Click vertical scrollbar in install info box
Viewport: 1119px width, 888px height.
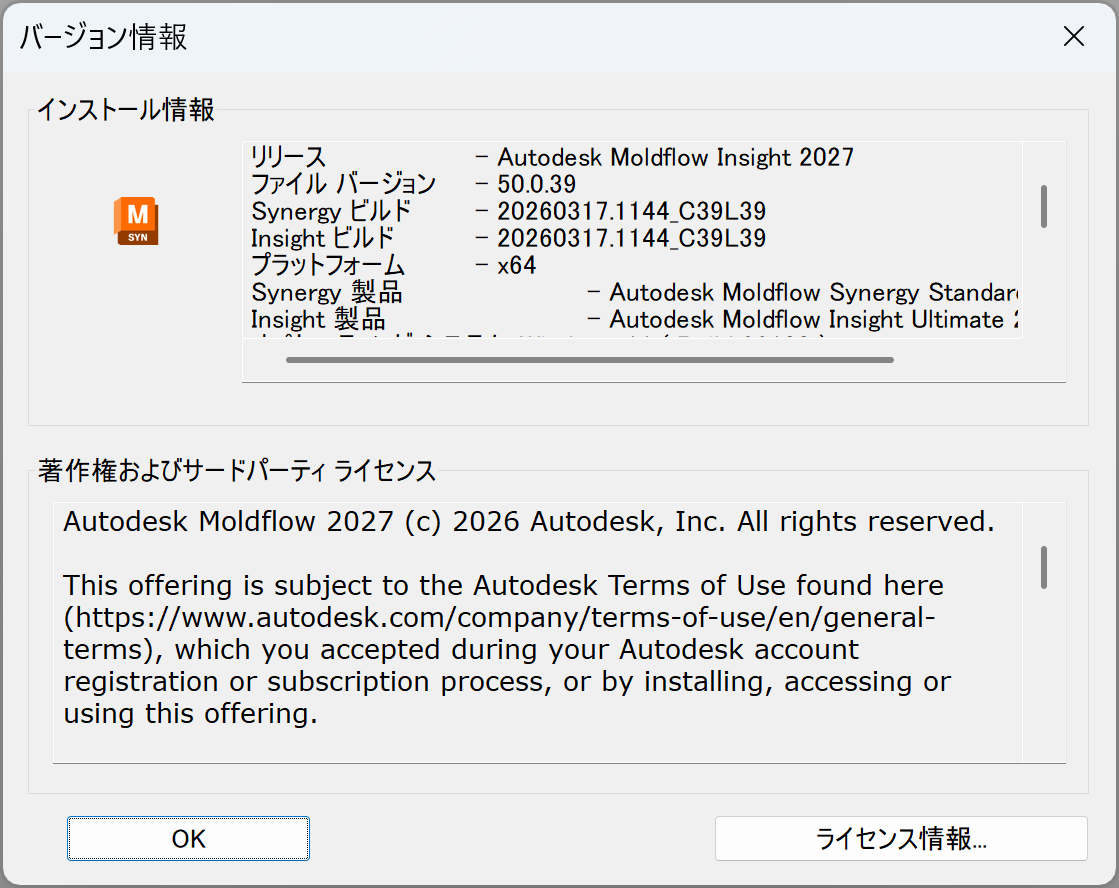click(x=1043, y=206)
